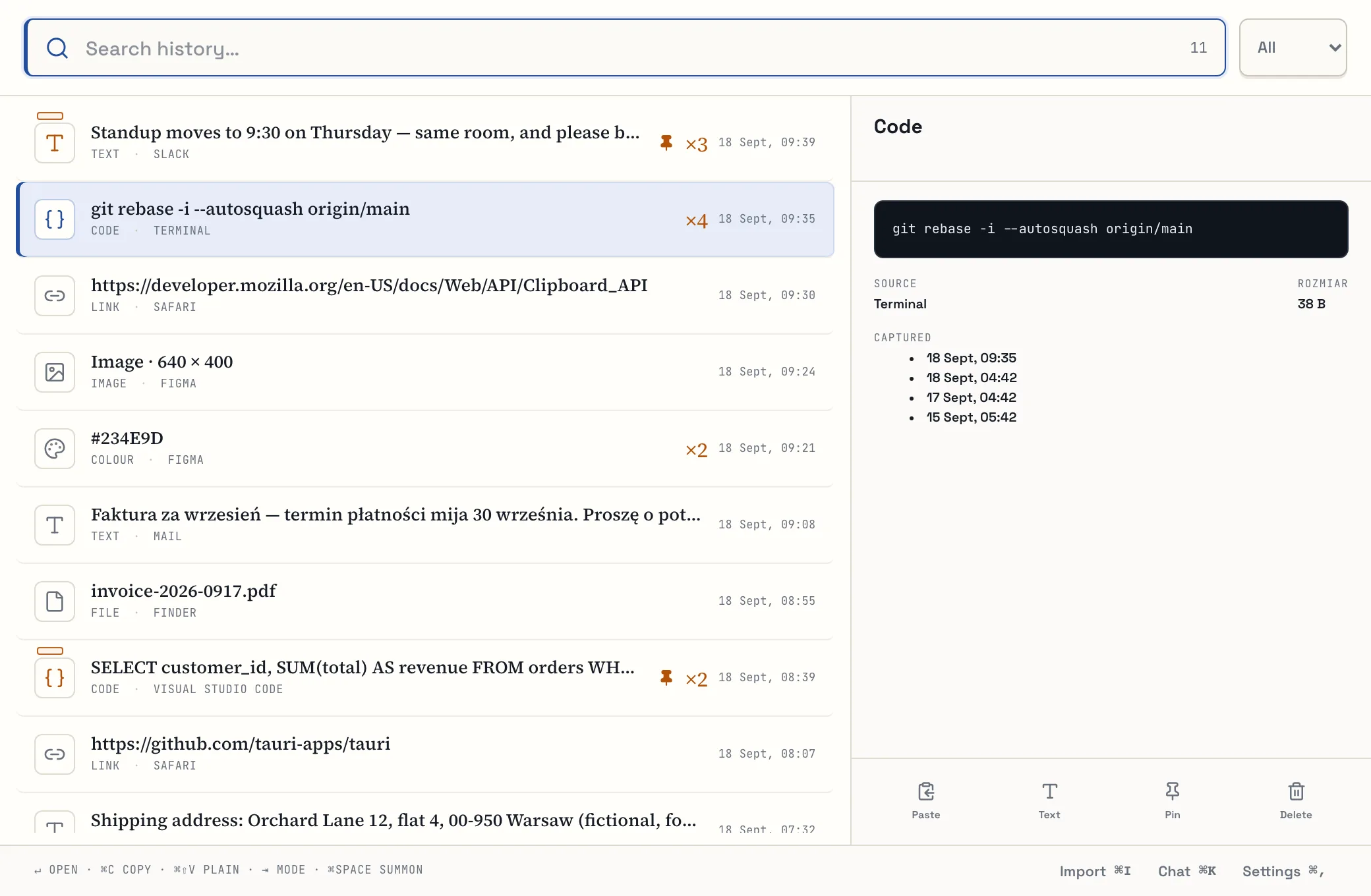The width and height of the screenshot is (1371, 896).
Task: Click the code braces icon on SELECT customer_id row
Action: [55, 677]
